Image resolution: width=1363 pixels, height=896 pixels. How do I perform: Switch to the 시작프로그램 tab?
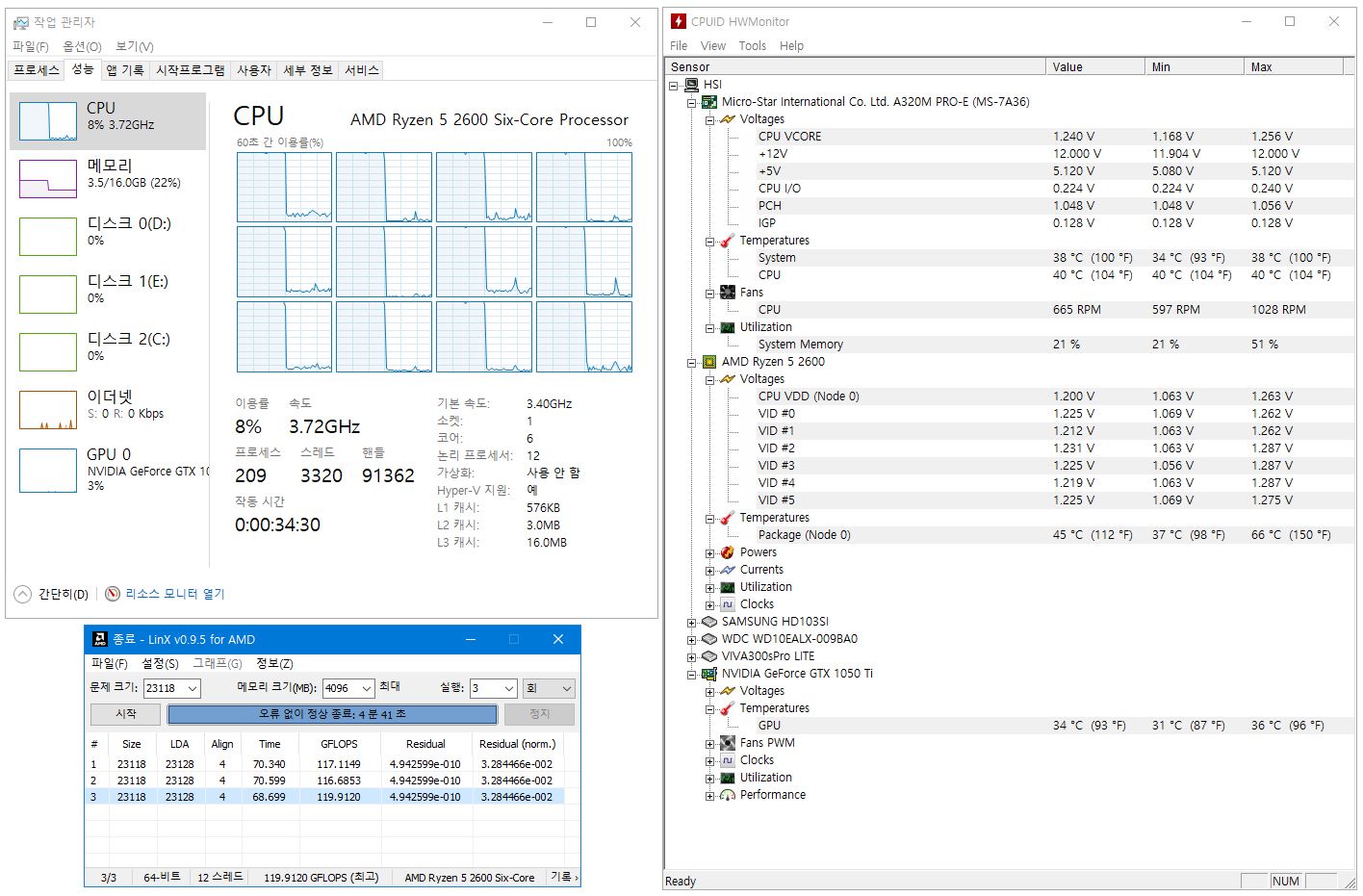[x=191, y=70]
